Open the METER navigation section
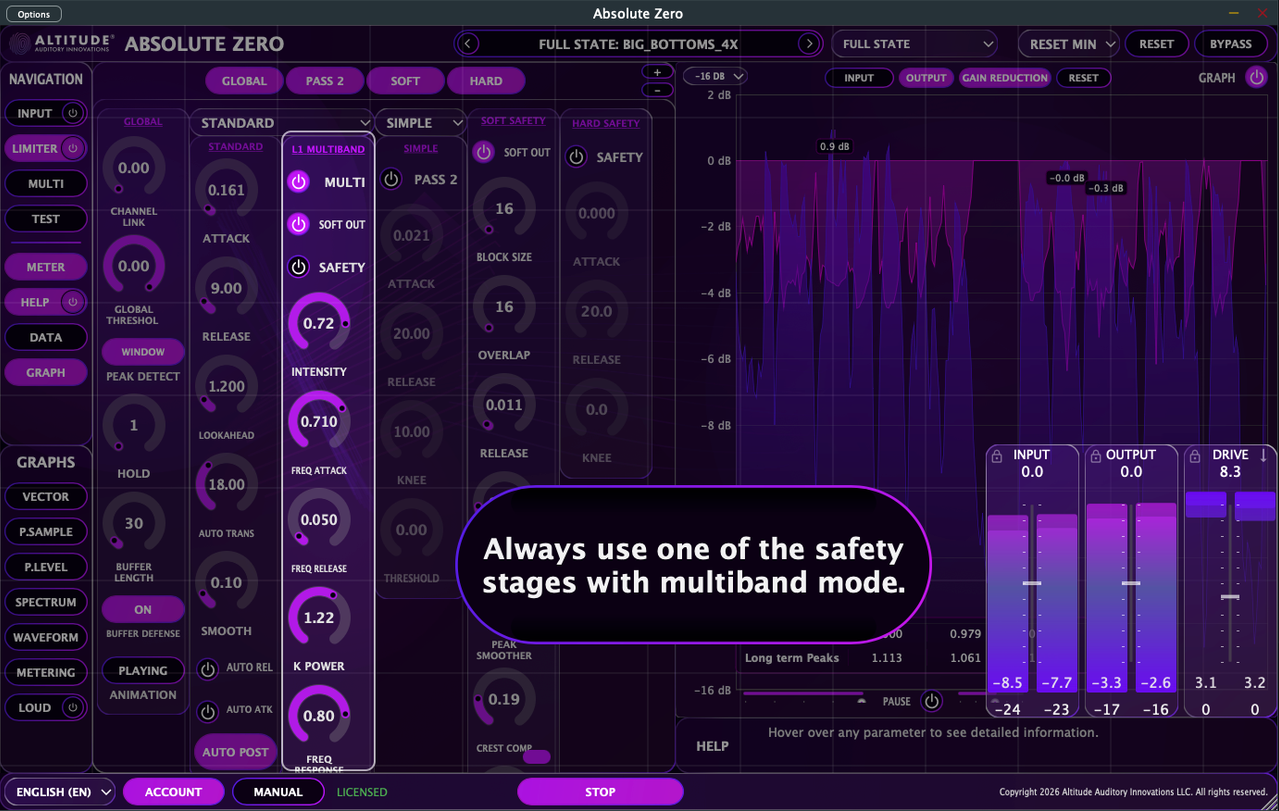This screenshot has width=1279, height=811. [46, 267]
